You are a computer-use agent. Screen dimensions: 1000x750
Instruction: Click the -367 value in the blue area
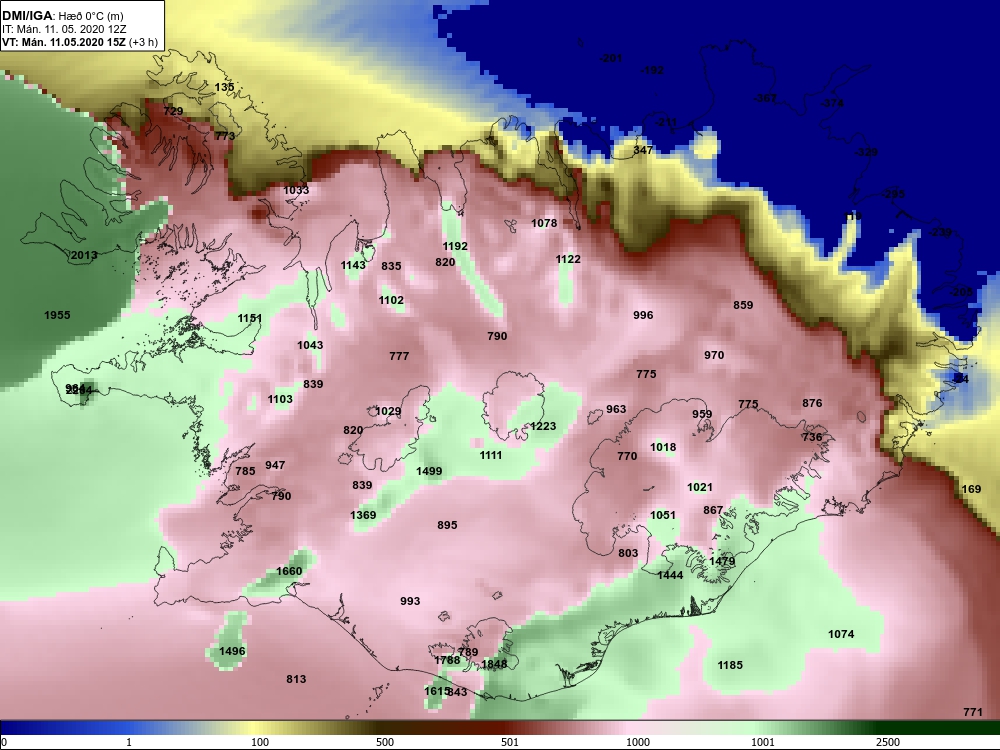coord(765,98)
